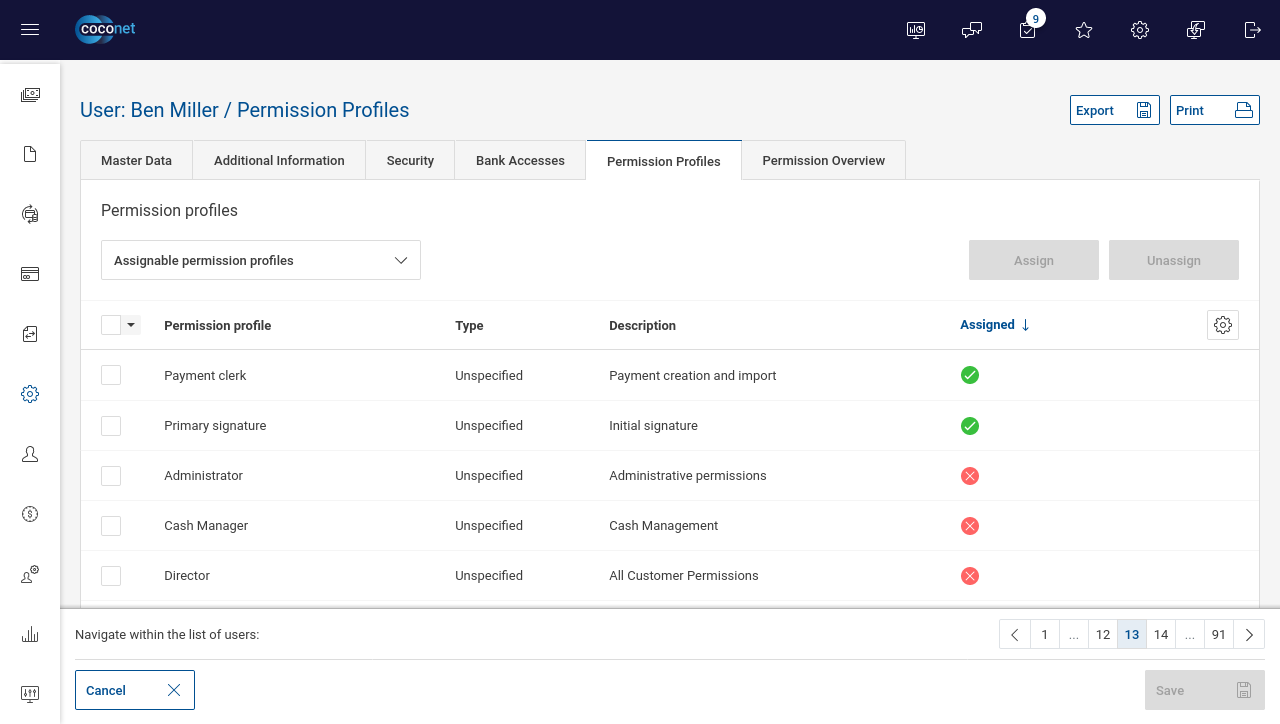This screenshot has height=724, width=1280.
Task: Open the sidebar icon below the document icon
Action: click(30, 214)
